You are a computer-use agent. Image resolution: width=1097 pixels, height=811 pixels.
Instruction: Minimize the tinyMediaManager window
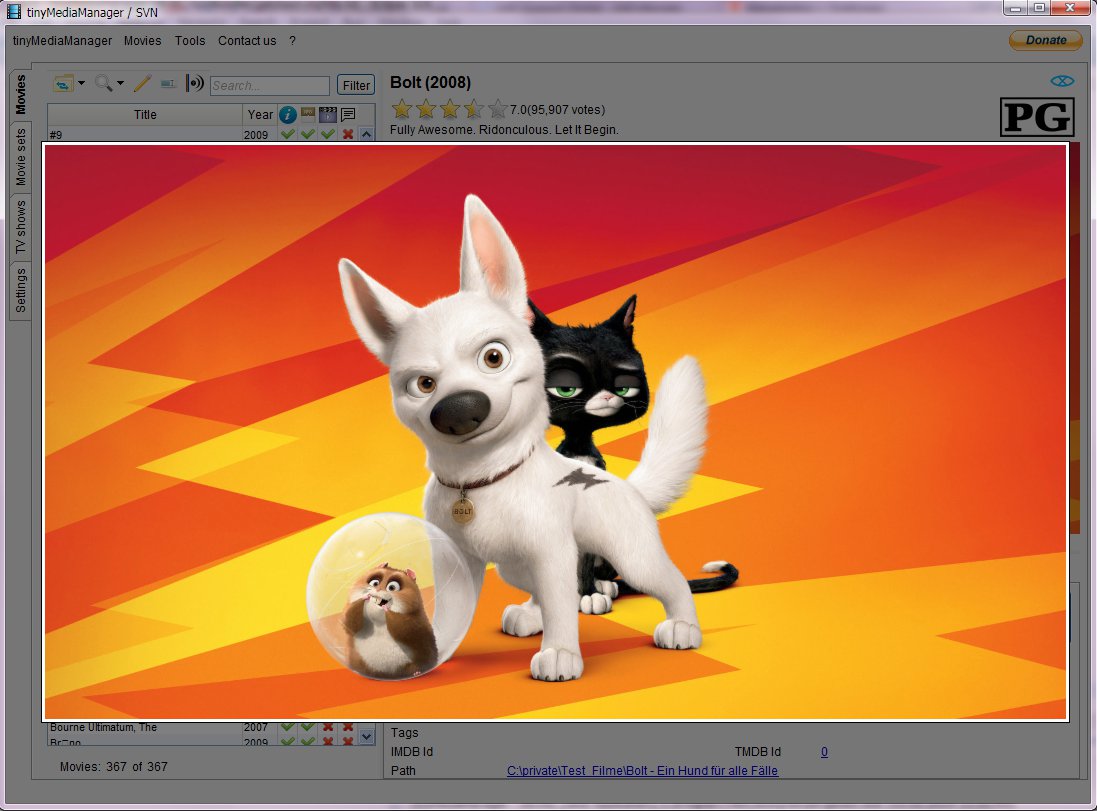click(1016, 8)
